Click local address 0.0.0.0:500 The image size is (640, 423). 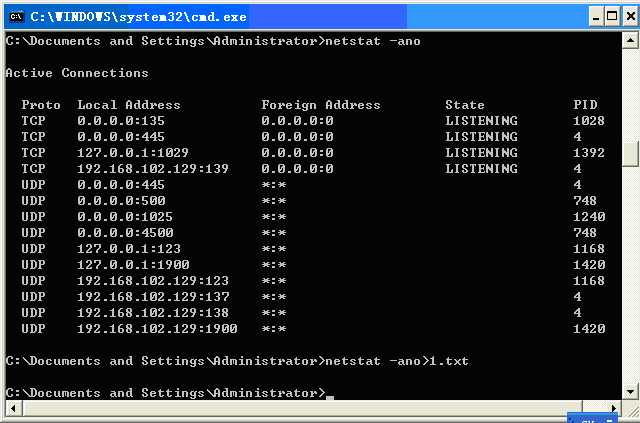[x=121, y=200]
